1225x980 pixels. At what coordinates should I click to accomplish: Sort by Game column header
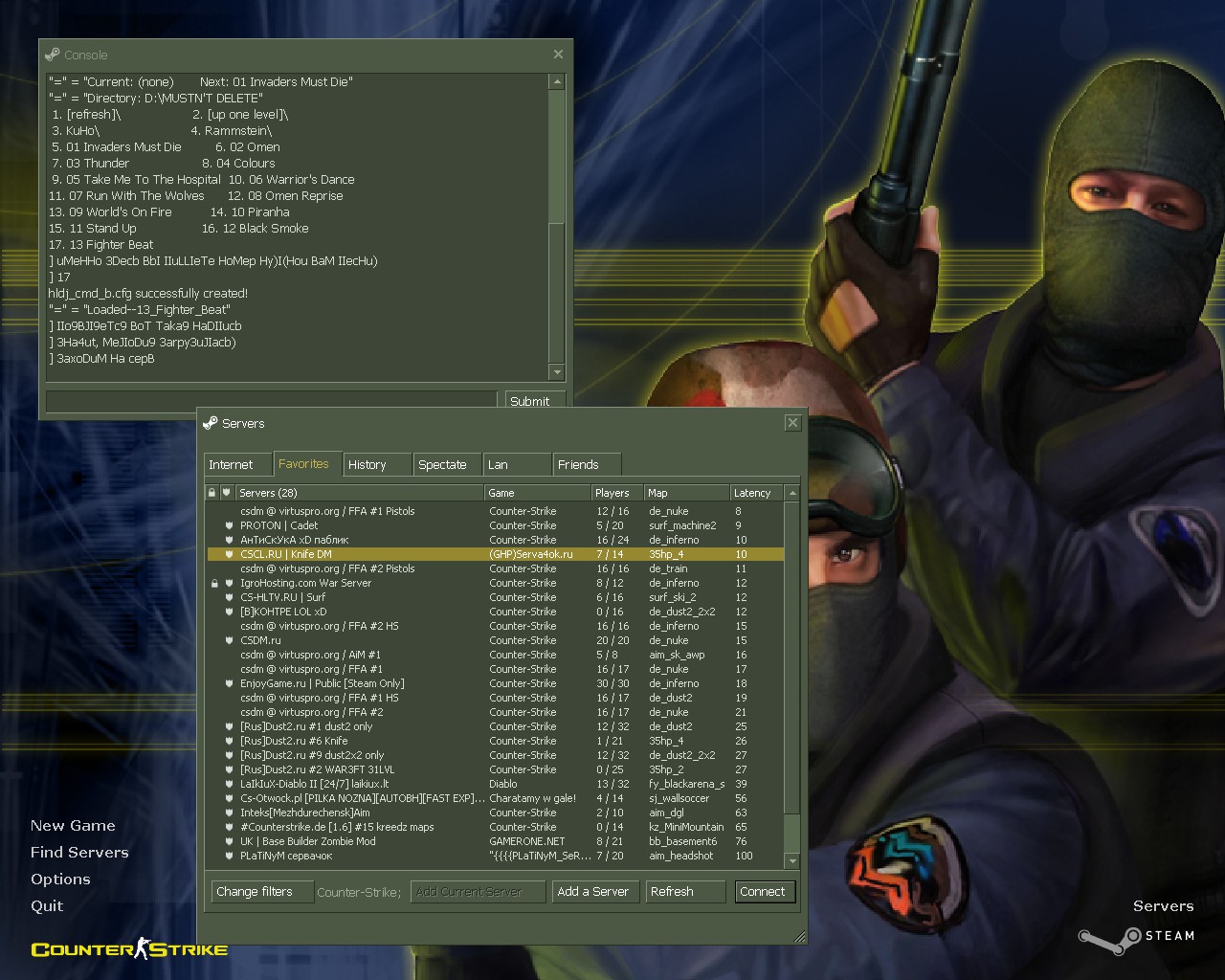pyautogui.click(x=538, y=493)
